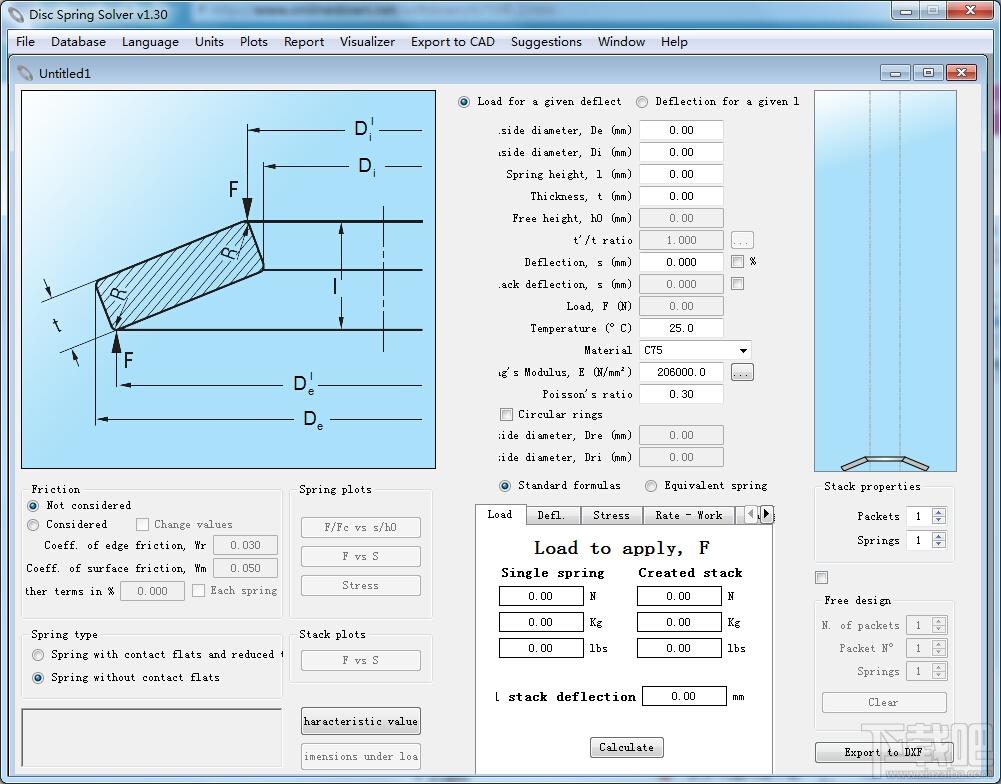Open the Visualizer menu
This screenshot has width=1001, height=784.
367,42
